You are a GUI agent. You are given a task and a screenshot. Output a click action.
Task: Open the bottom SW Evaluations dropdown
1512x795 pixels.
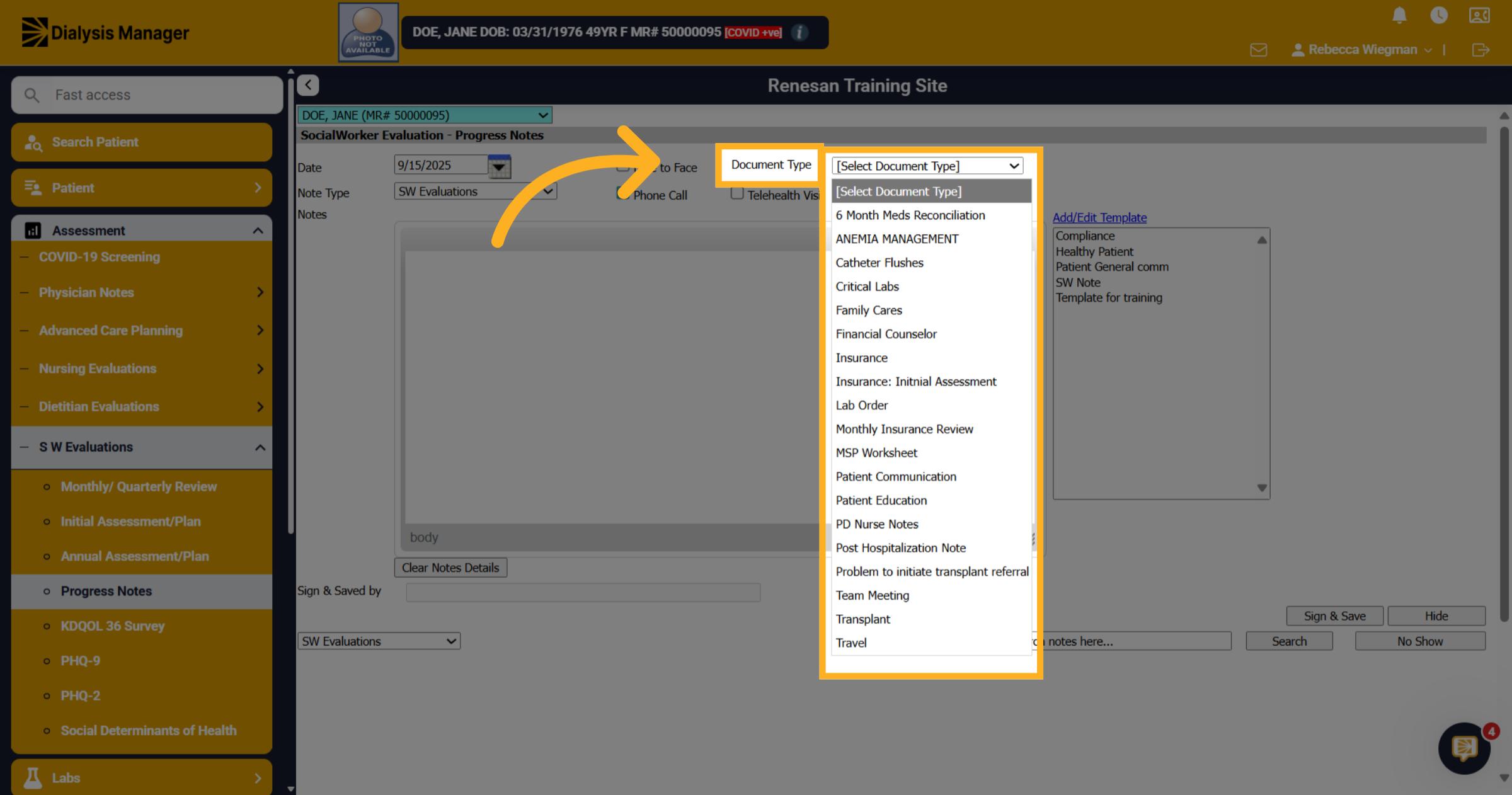tap(379, 641)
